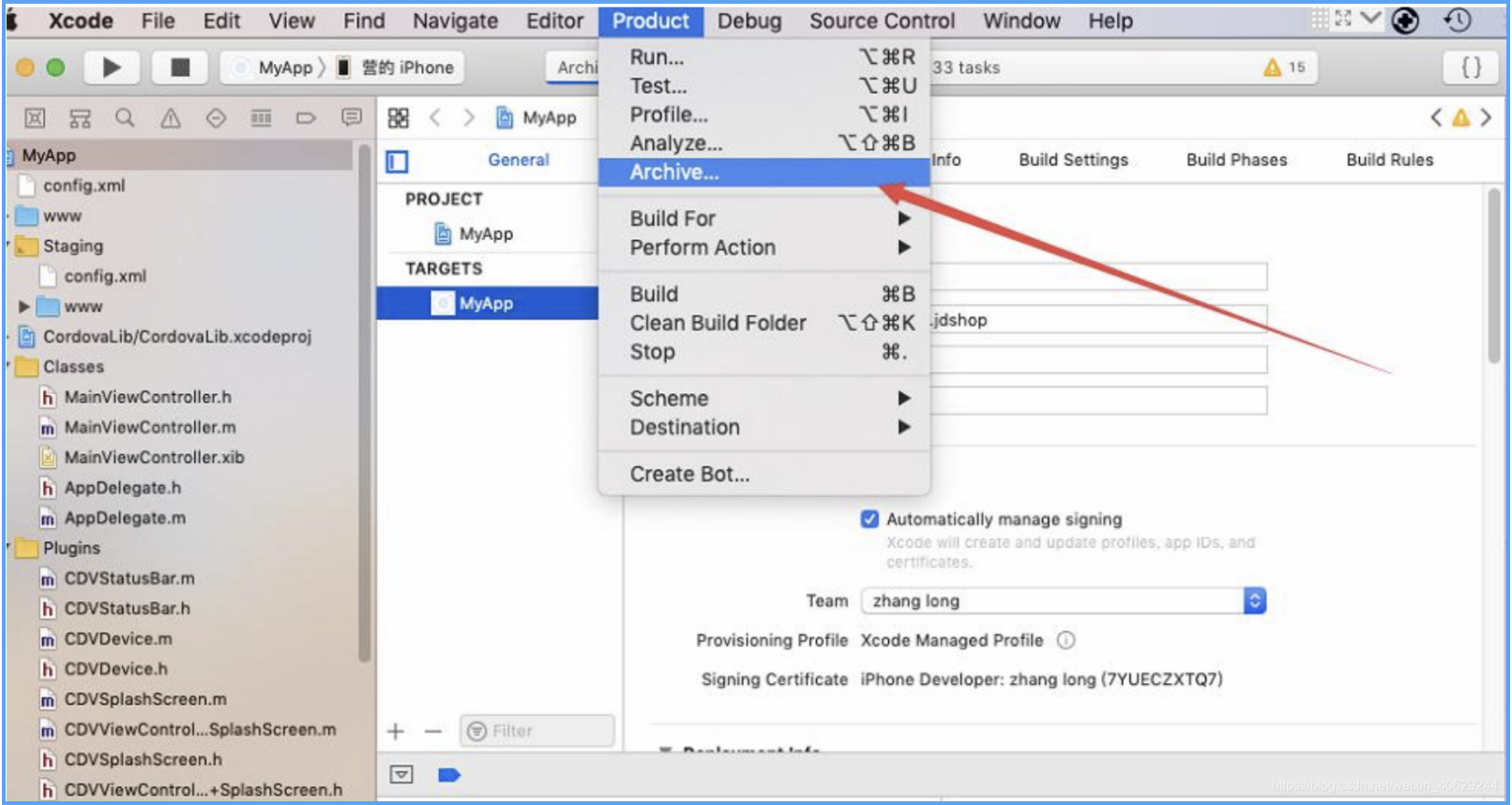
Task: Open the debug navigator icon
Action: pyautogui.click(x=261, y=118)
